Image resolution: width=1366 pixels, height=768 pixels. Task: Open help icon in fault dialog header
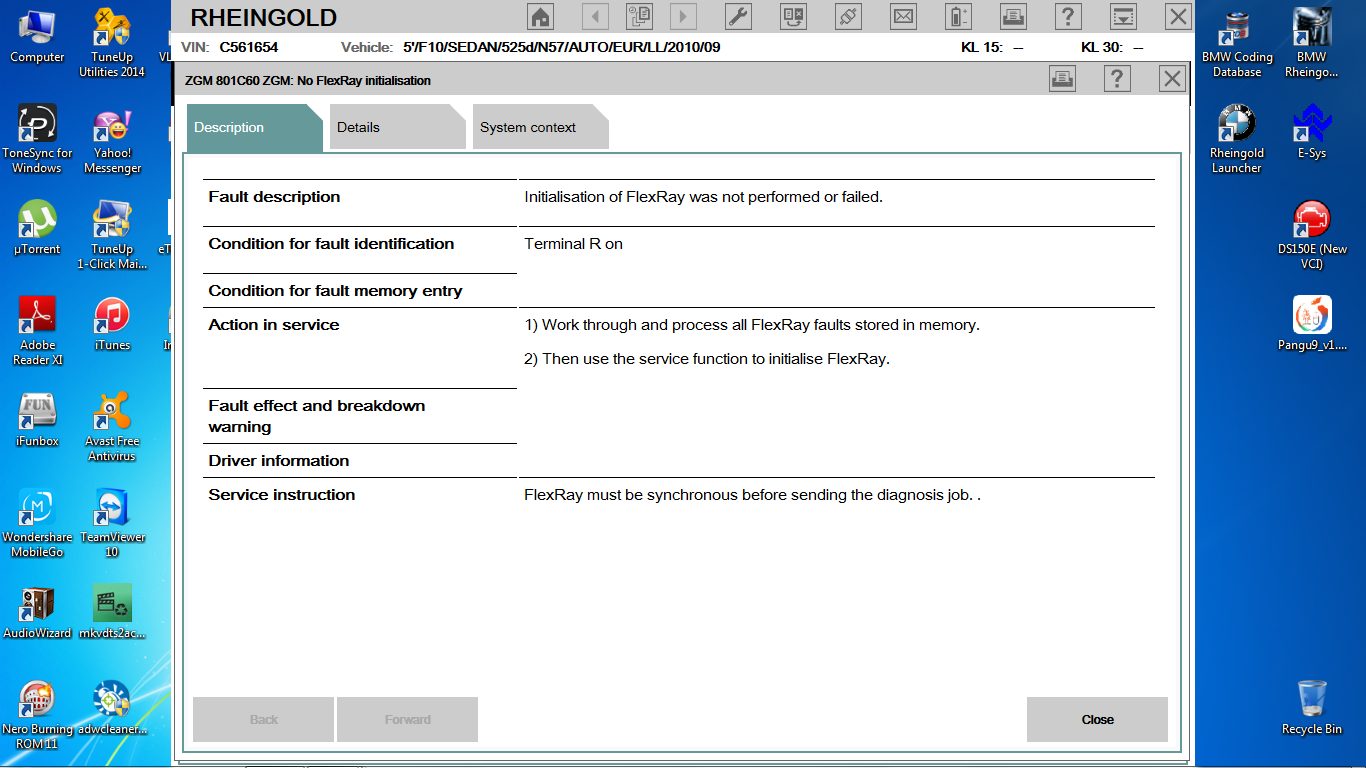point(1118,79)
